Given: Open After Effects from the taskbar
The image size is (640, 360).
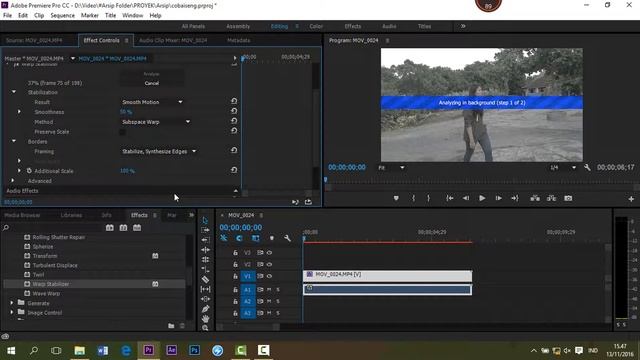Looking at the screenshot, I should (x=171, y=350).
